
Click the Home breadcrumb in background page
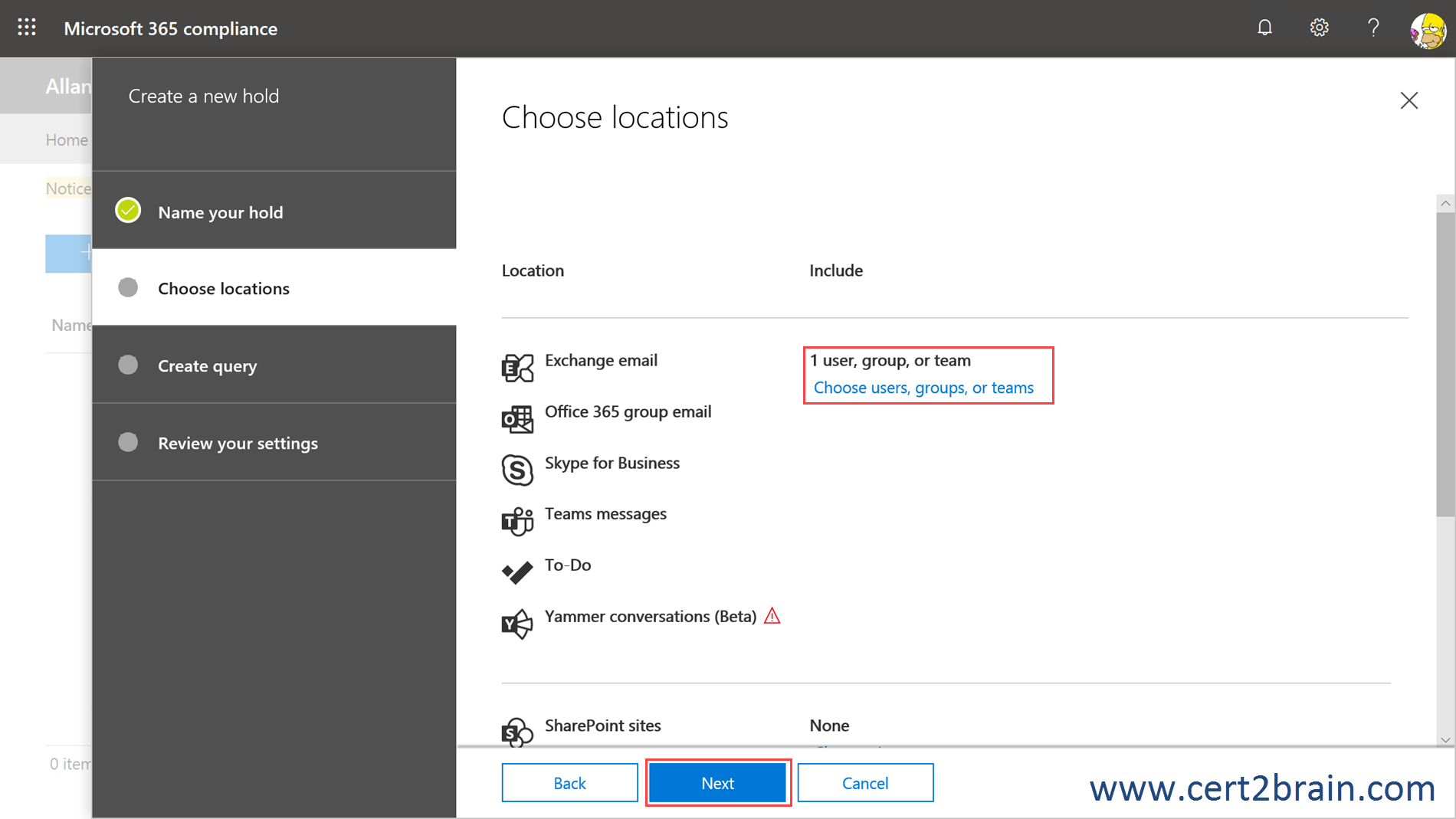pos(67,139)
